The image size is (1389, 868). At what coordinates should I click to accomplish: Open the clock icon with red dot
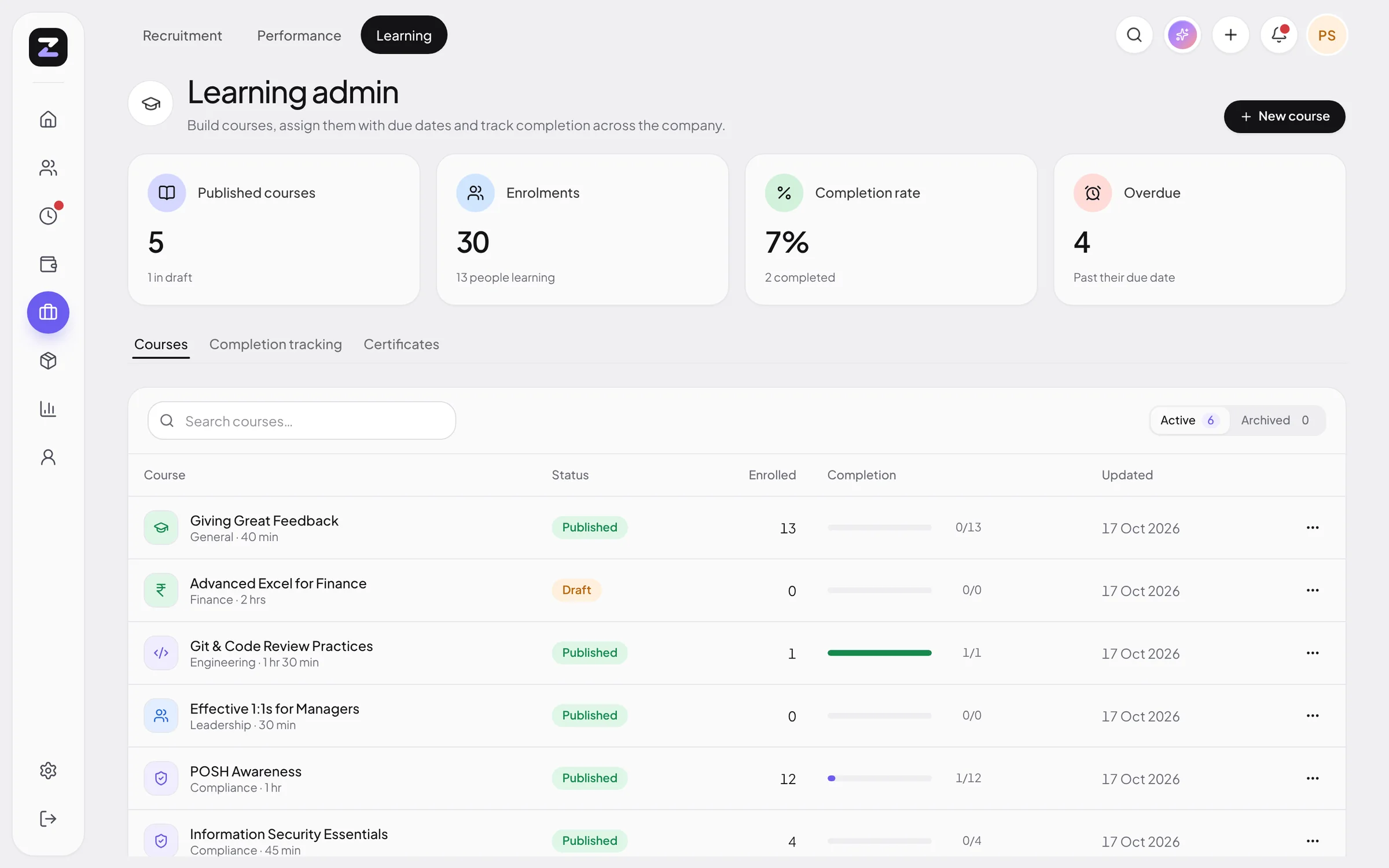click(x=48, y=216)
